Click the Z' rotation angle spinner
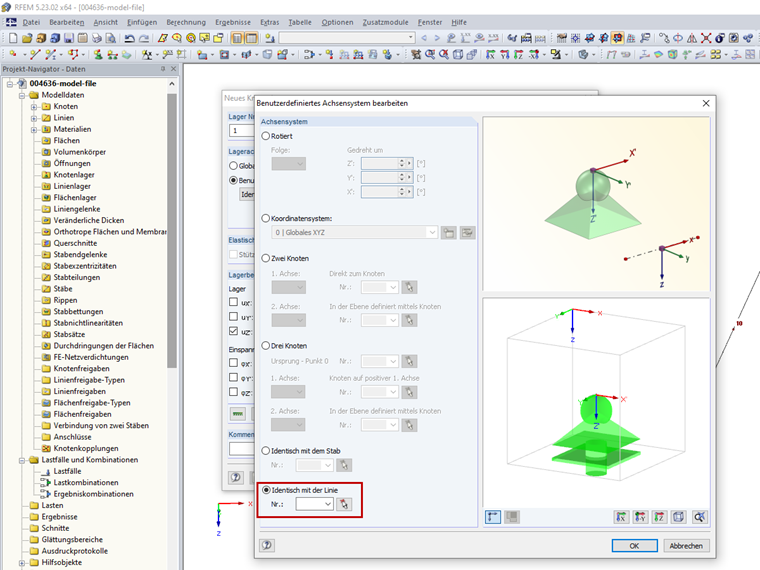 pyautogui.click(x=401, y=163)
